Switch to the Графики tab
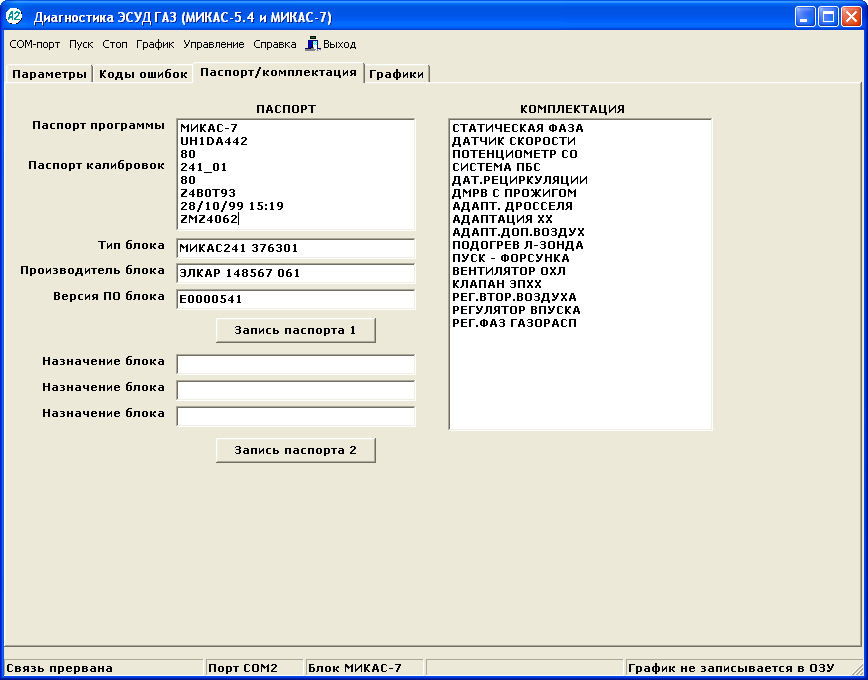The height and width of the screenshot is (680, 868). pyautogui.click(x=397, y=74)
